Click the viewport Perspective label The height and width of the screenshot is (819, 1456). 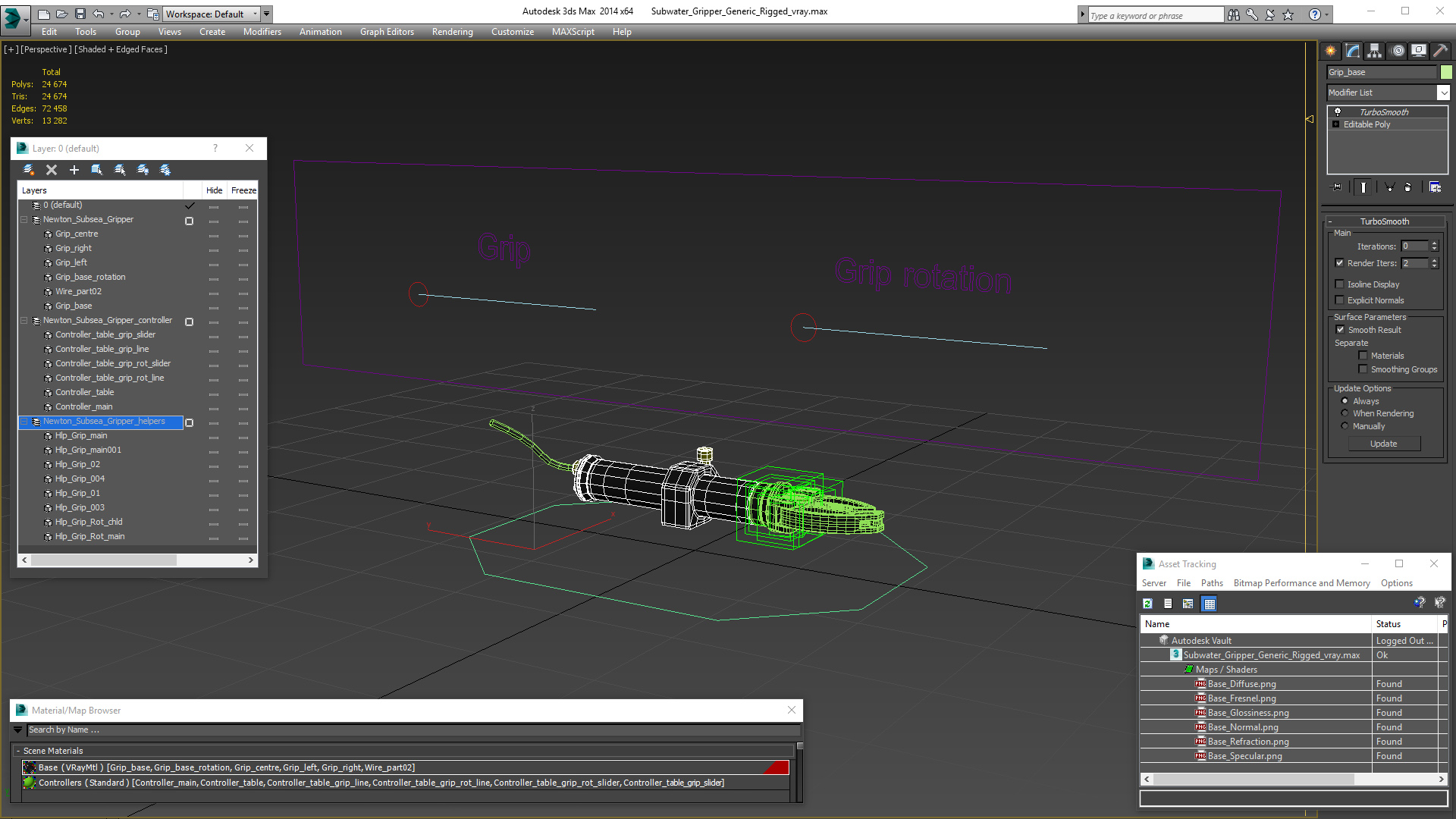pos(45,49)
